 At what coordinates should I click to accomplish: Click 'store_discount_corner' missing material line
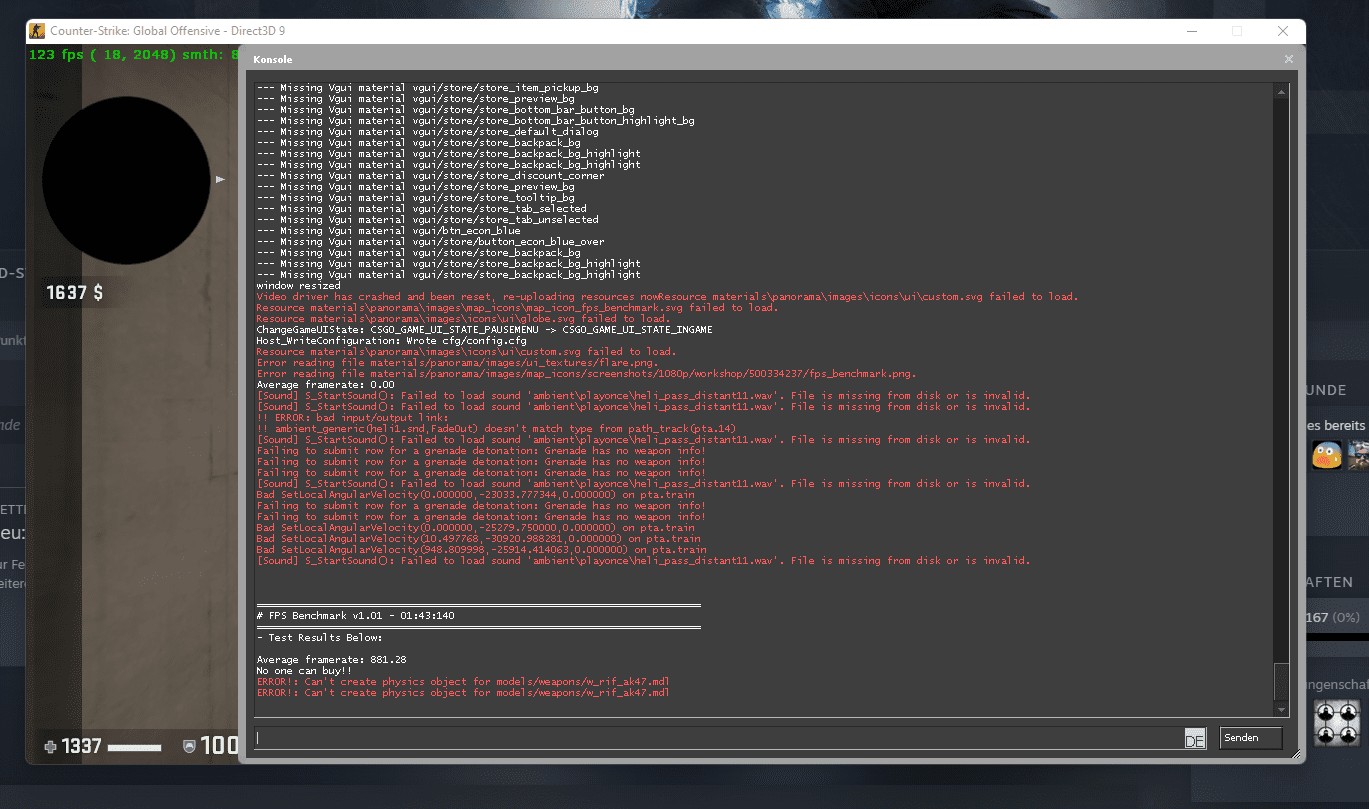(x=430, y=175)
